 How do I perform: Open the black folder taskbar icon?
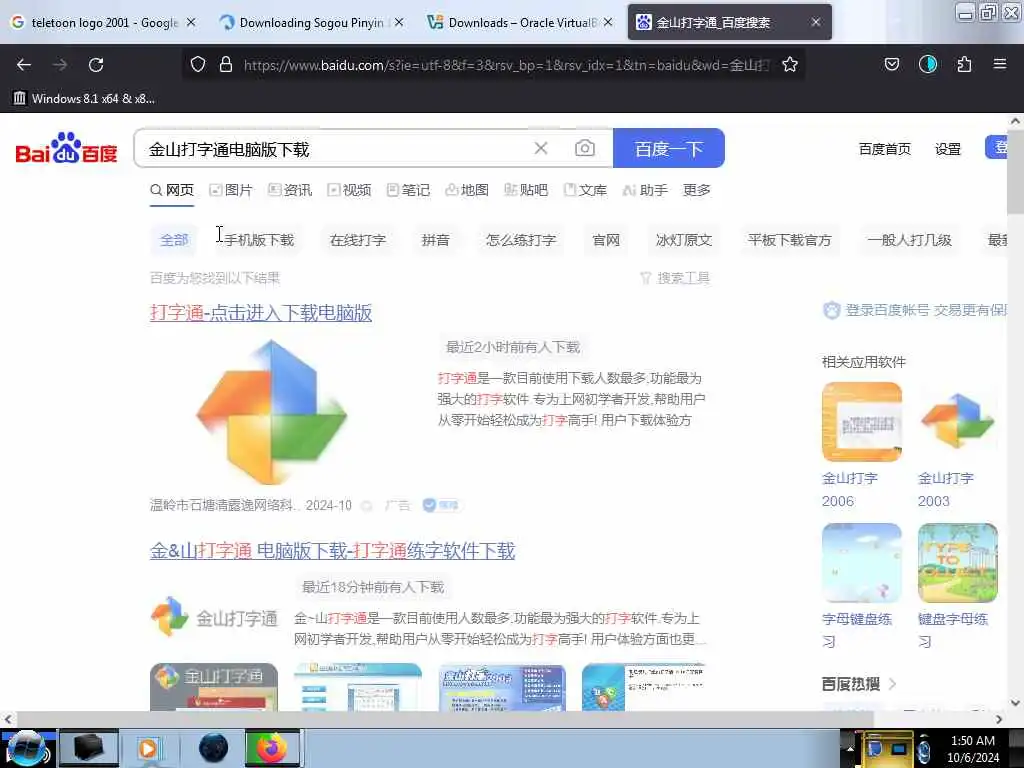[89, 748]
